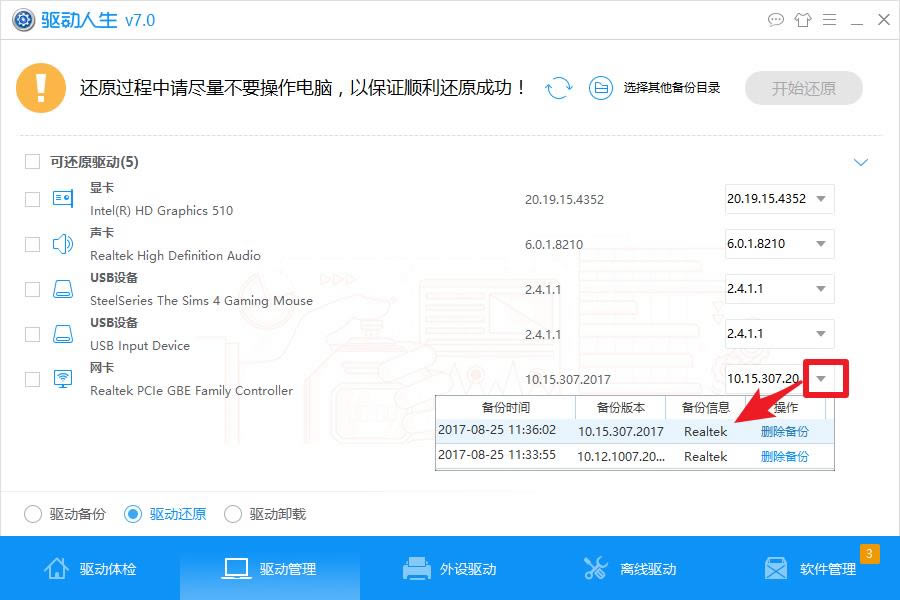Check the USB Input Device checkbox
This screenshot has height=600, width=900.
click(x=32, y=334)
